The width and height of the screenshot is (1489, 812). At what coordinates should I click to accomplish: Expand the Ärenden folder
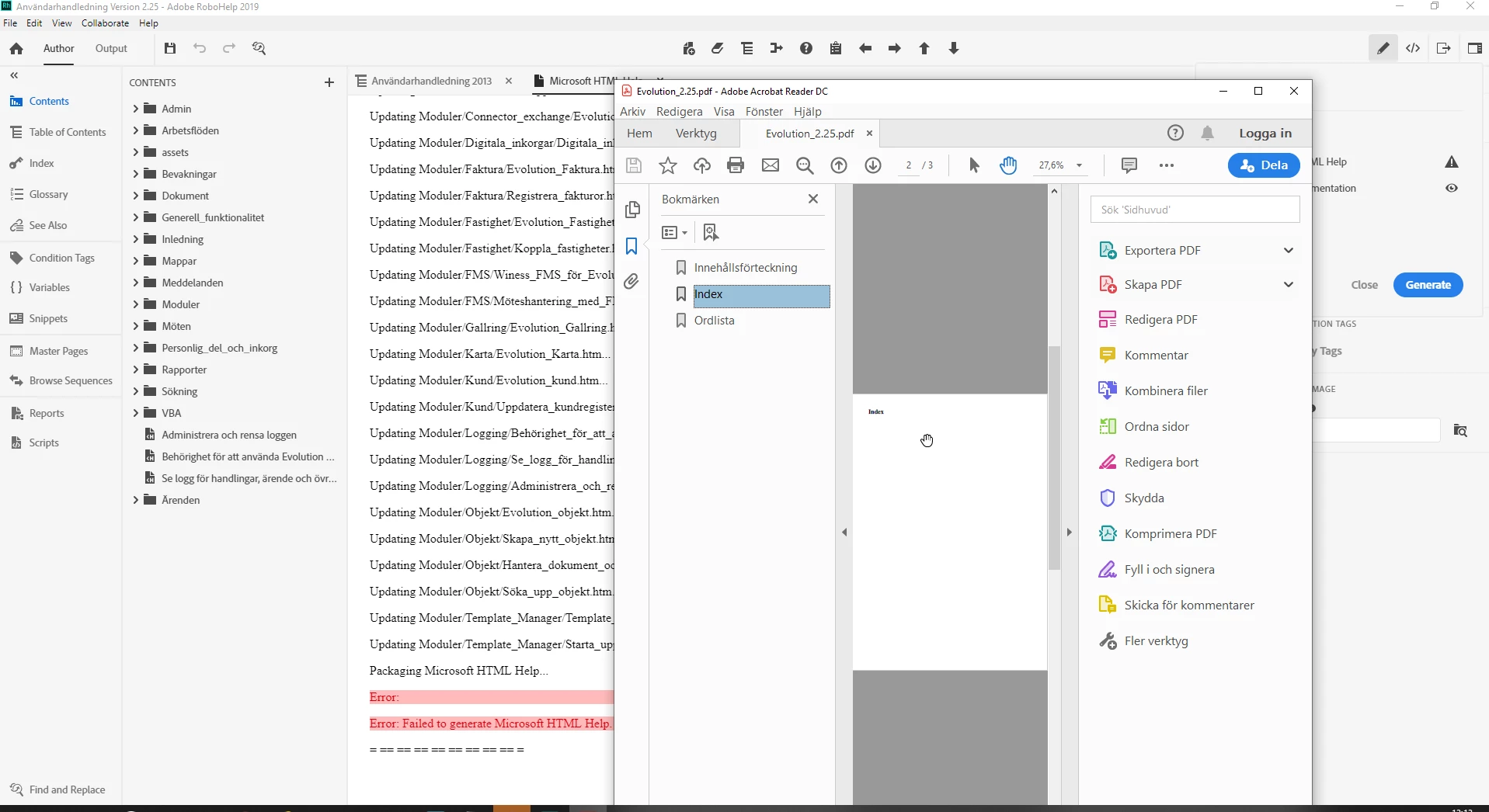[136, 500]
